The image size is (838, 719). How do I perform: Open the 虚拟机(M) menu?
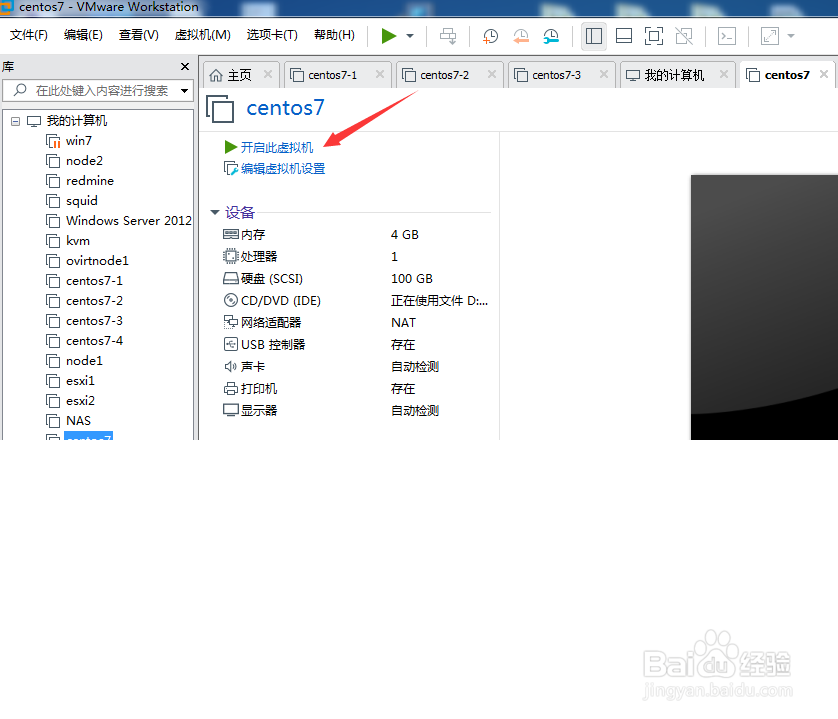tap(203, 35)
